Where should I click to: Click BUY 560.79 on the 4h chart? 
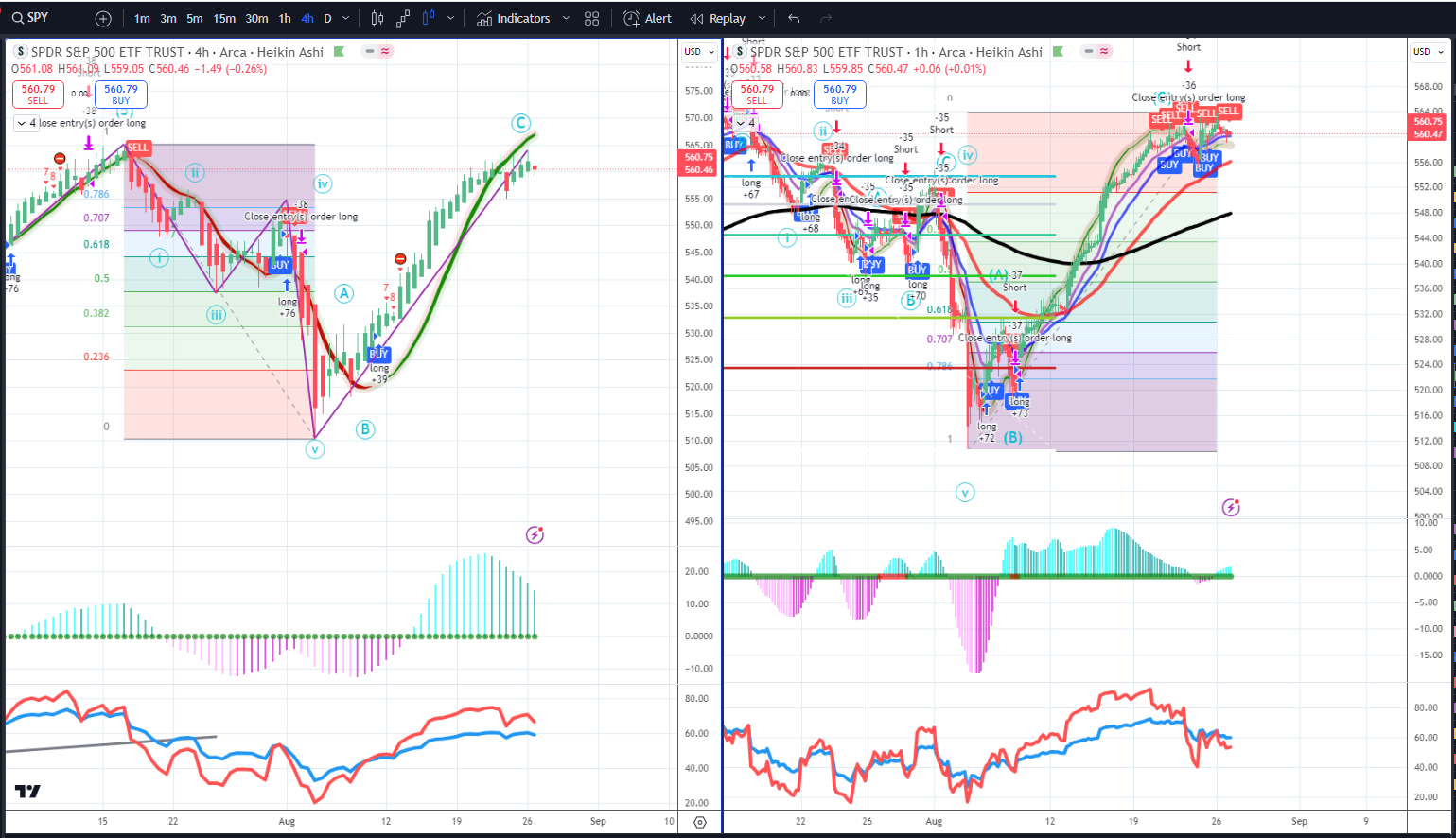120,95
